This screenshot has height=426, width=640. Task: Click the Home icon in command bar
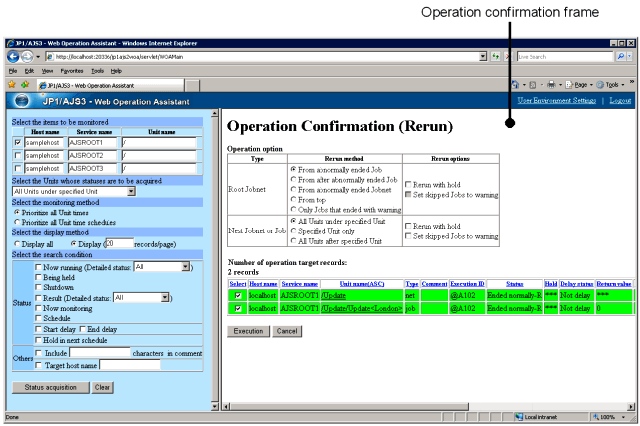click(x=515, y=85)
